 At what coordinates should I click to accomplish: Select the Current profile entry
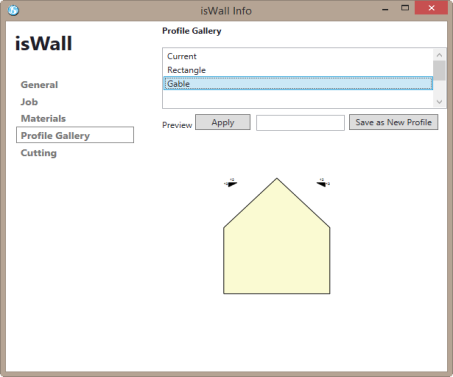(298, 56)
